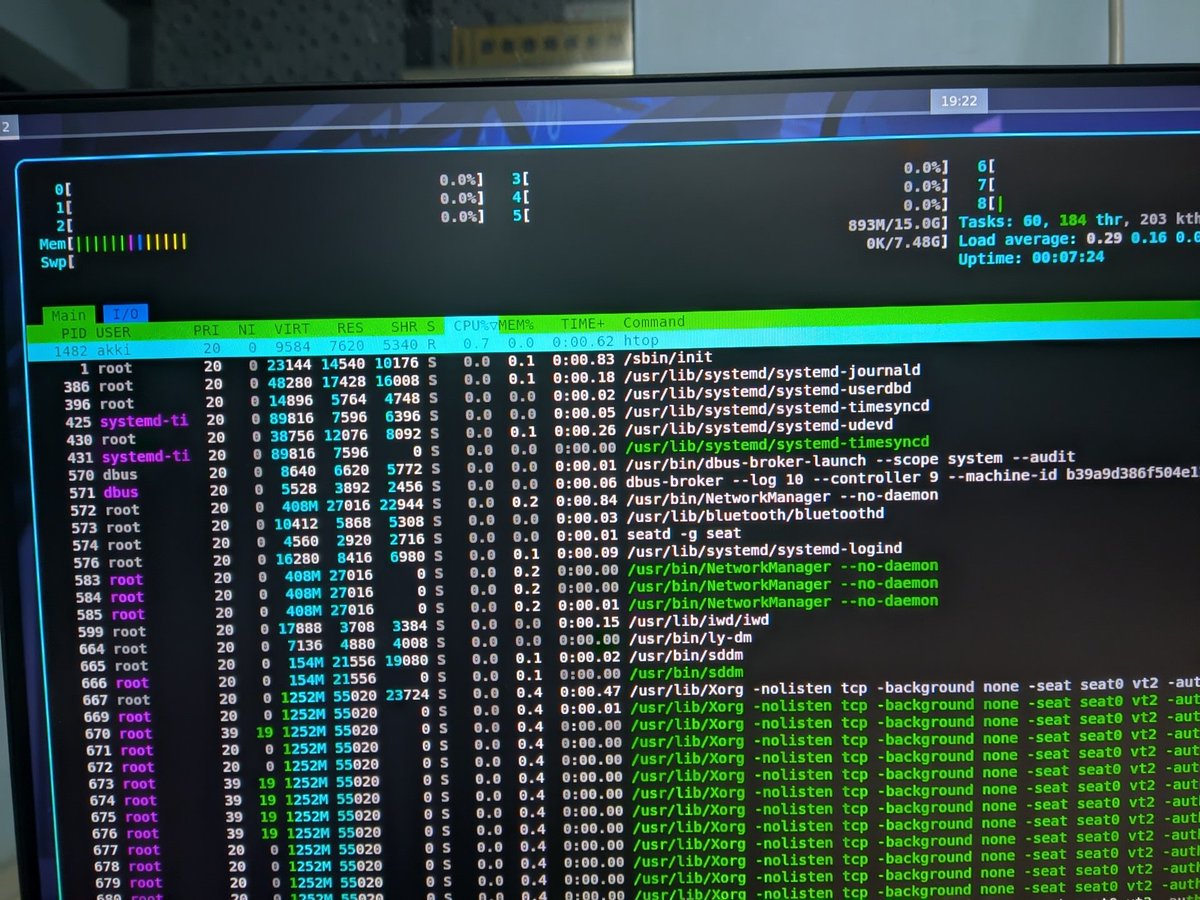Screen dimensions: 1200x900
Task: Click the Mem usage meter bar
Action: (113, 243)
